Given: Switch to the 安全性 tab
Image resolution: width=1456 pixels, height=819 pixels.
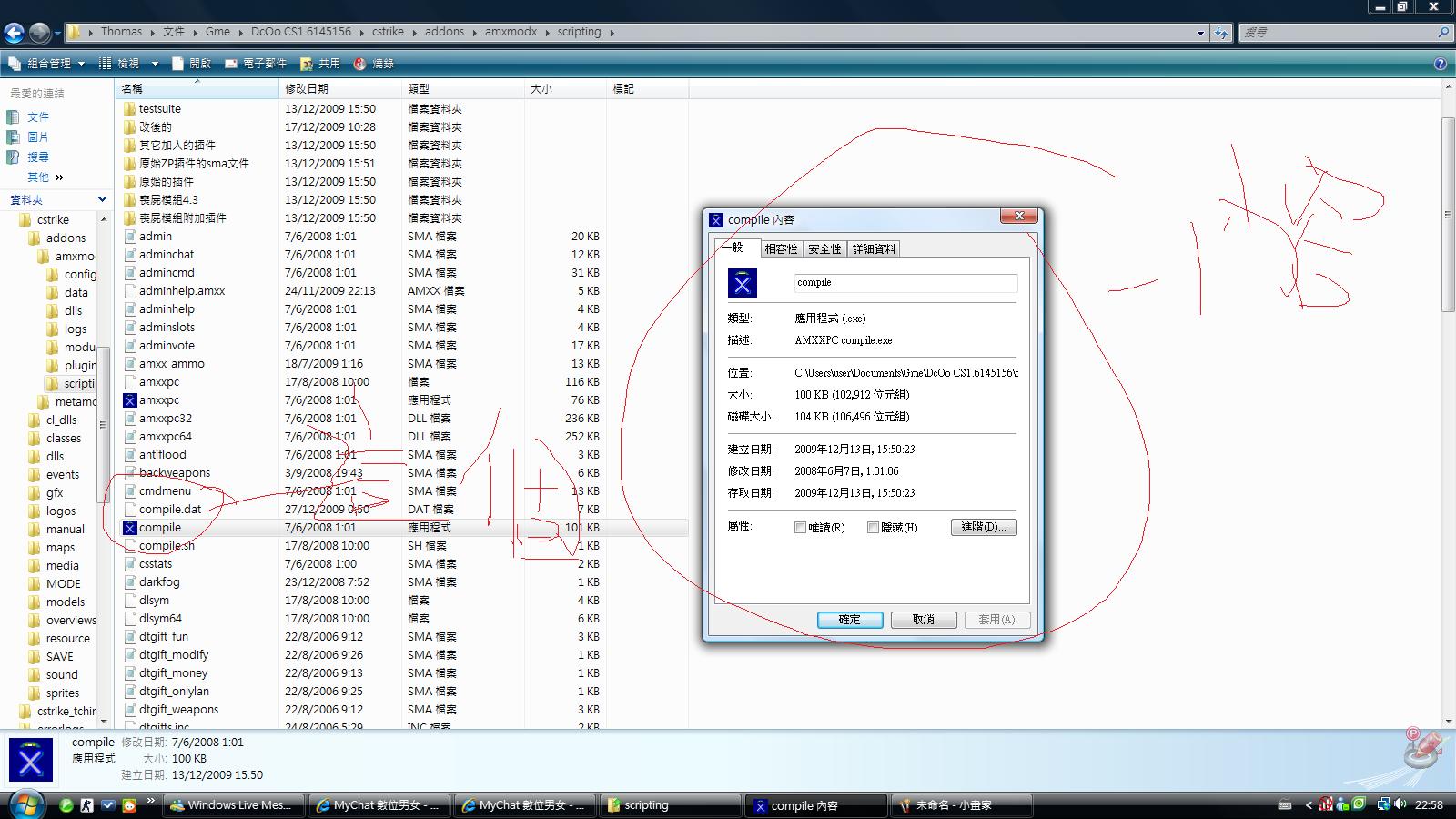Looking at the screenshot, I should (x=824, y=249).
